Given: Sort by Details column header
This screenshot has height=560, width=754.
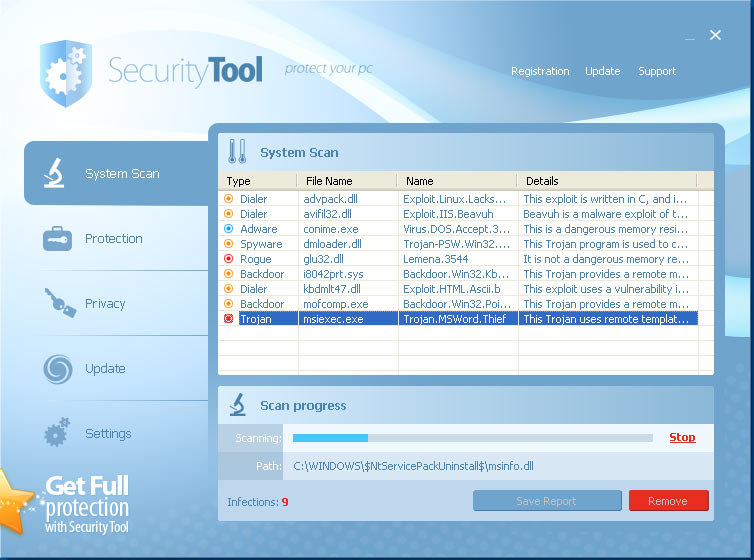Looking at the screenshot, I should (607, 181).
